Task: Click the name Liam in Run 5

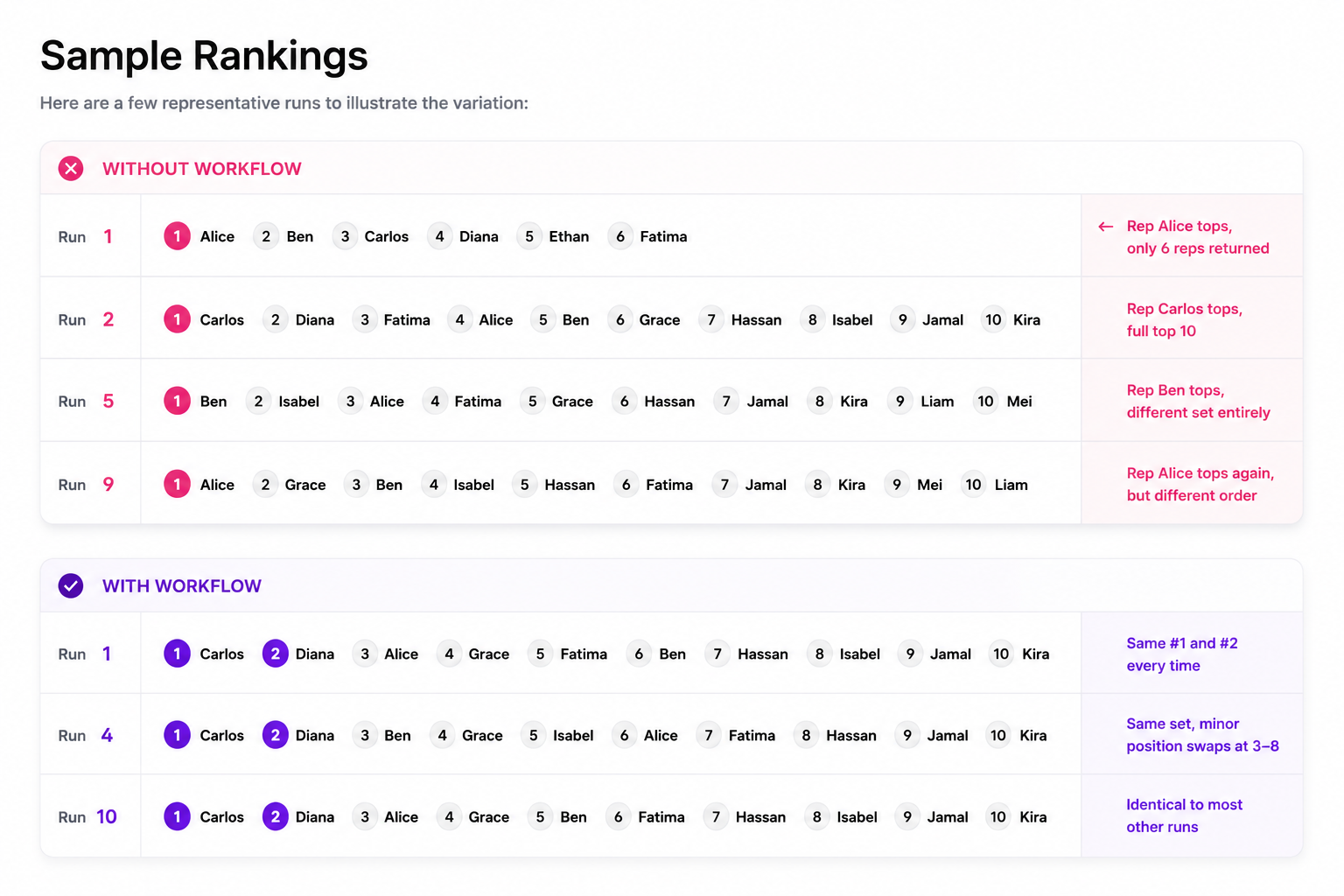Action: (937, 401)
